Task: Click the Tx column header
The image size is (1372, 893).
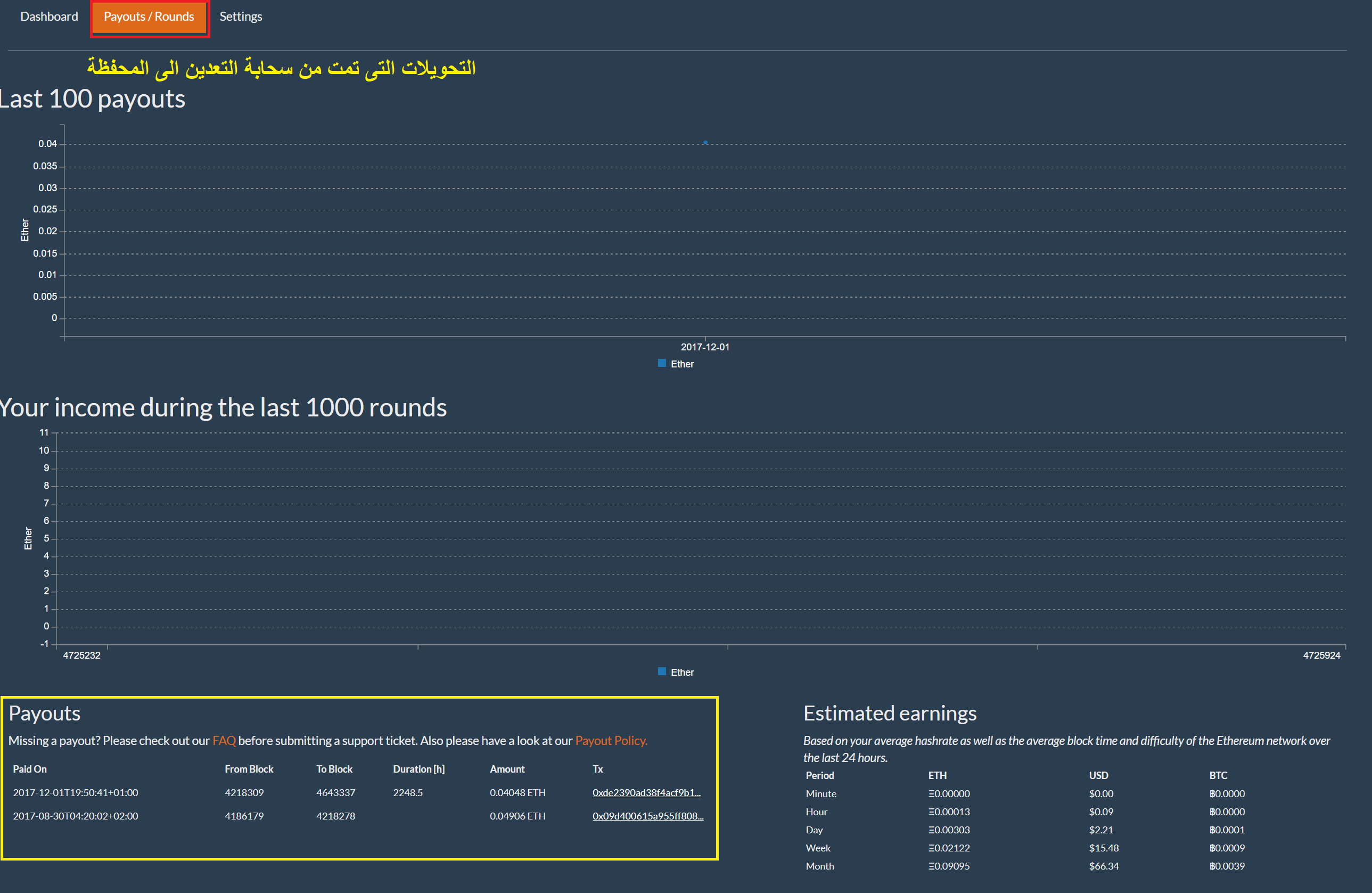Action: point(598,769)
